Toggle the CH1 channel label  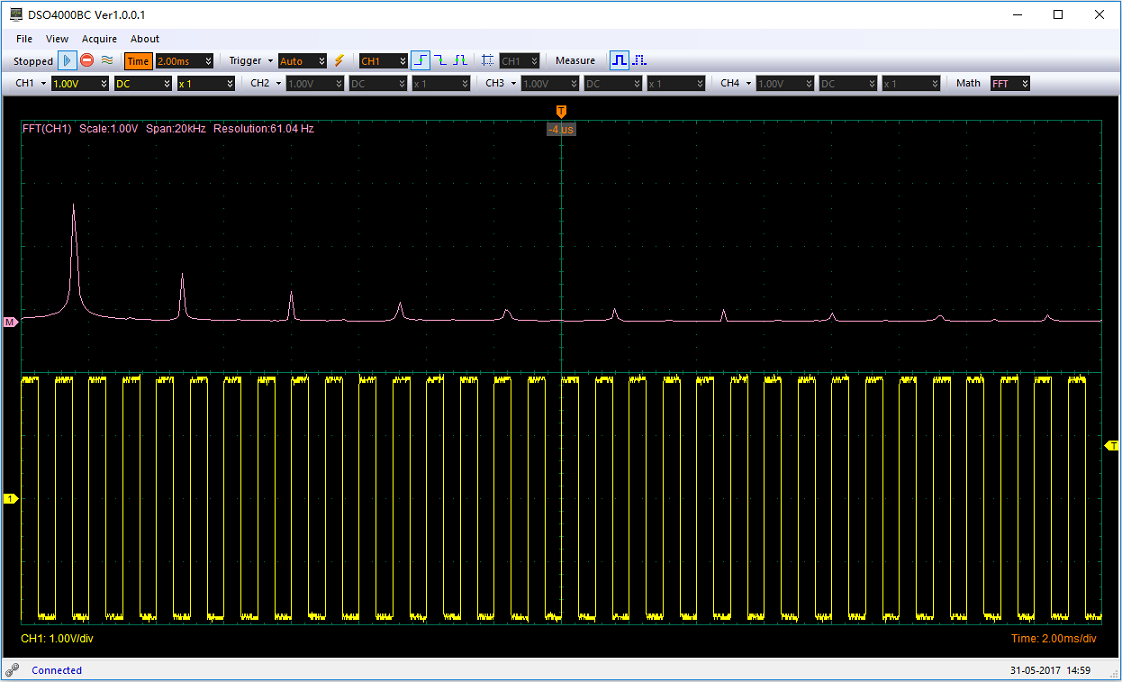[25, 83]
